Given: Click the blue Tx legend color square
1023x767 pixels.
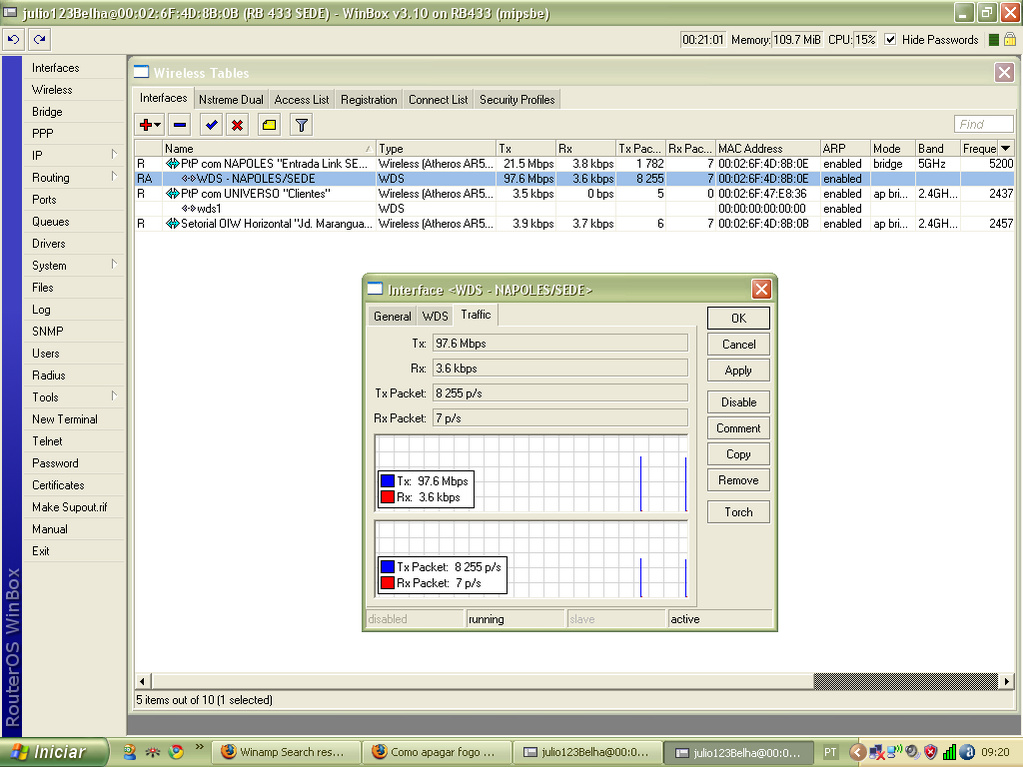Looking at the screenshot, I should [387, 481].
